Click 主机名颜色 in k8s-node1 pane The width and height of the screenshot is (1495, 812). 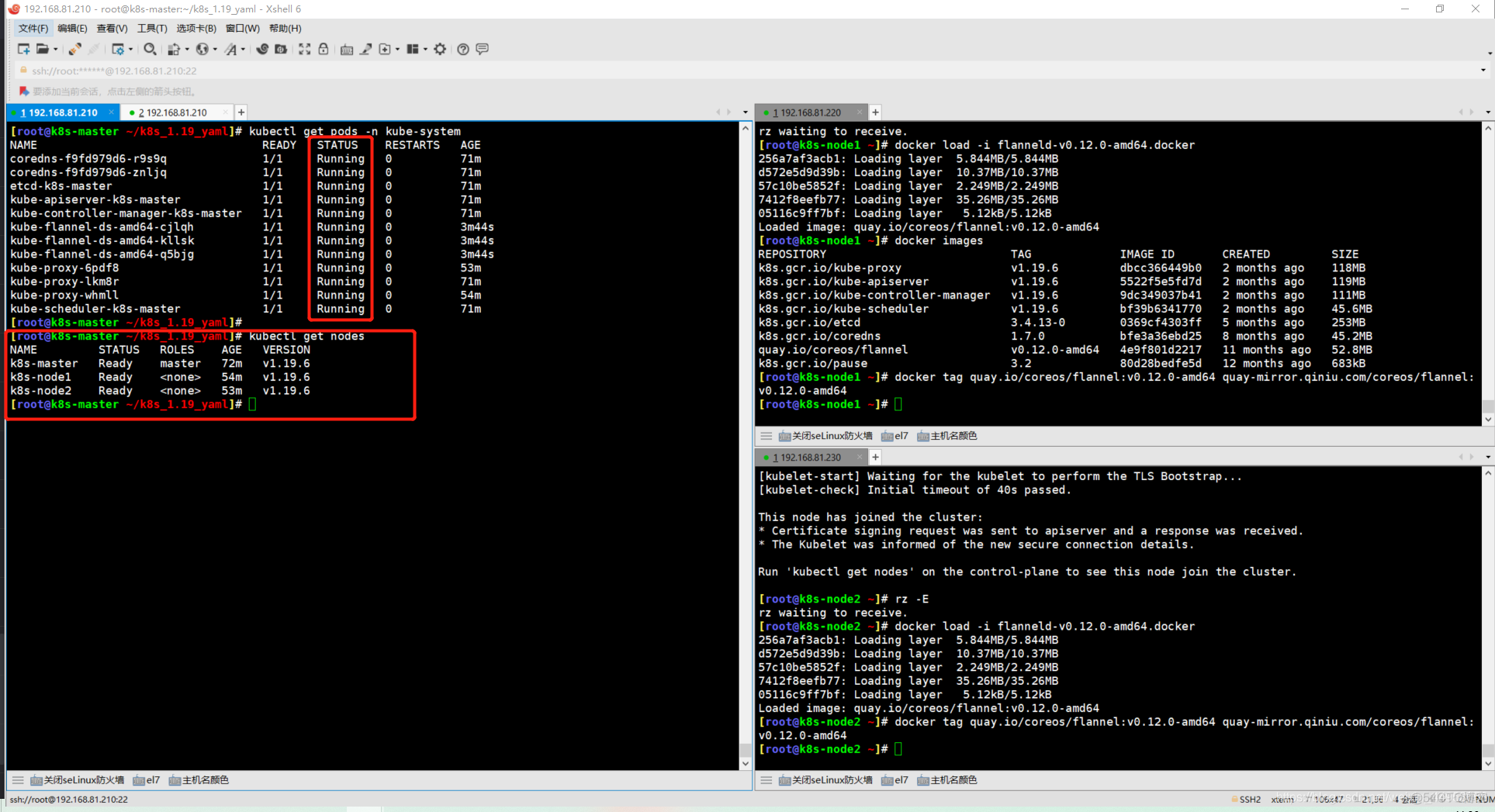click(946, 436)
